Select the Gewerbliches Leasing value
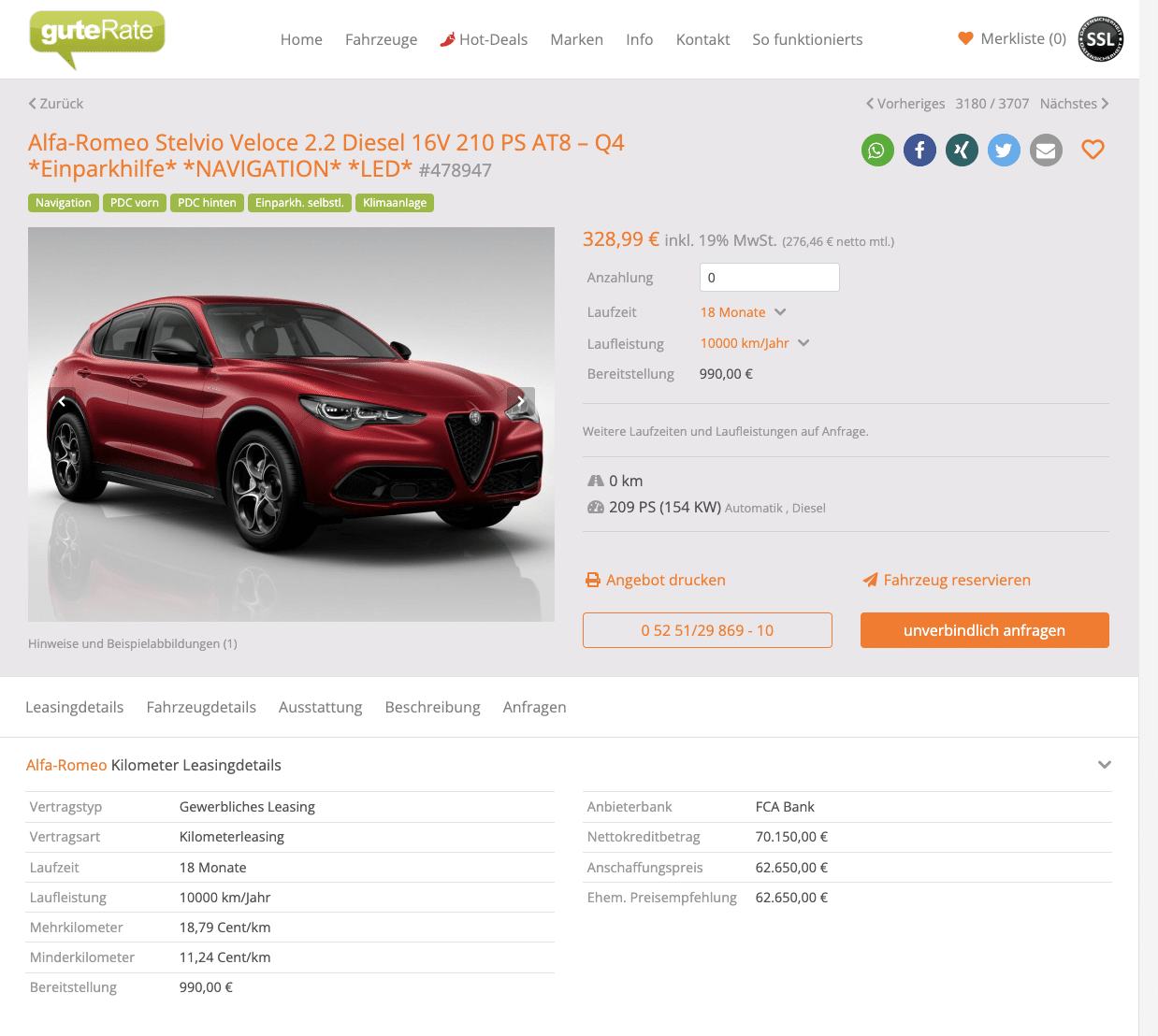1158x1036 pixels. tap(247, 807)
